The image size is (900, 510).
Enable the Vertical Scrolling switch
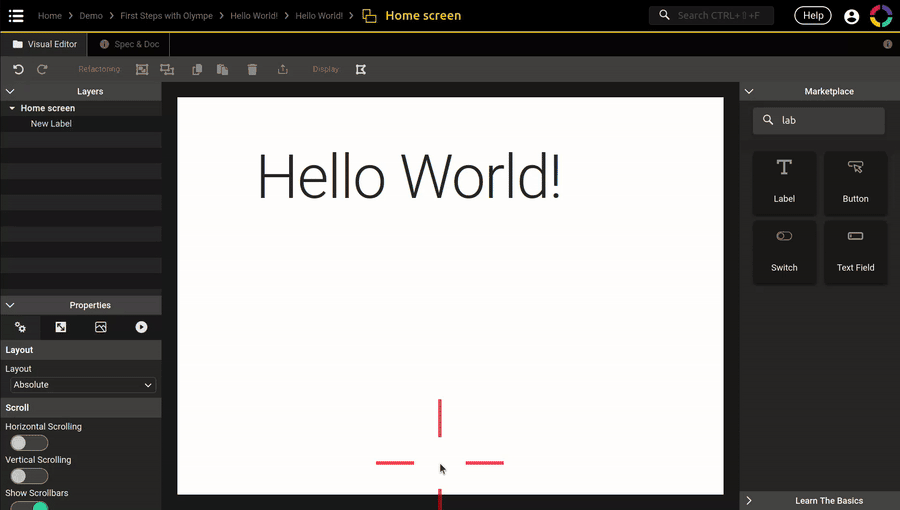(28, 476)
